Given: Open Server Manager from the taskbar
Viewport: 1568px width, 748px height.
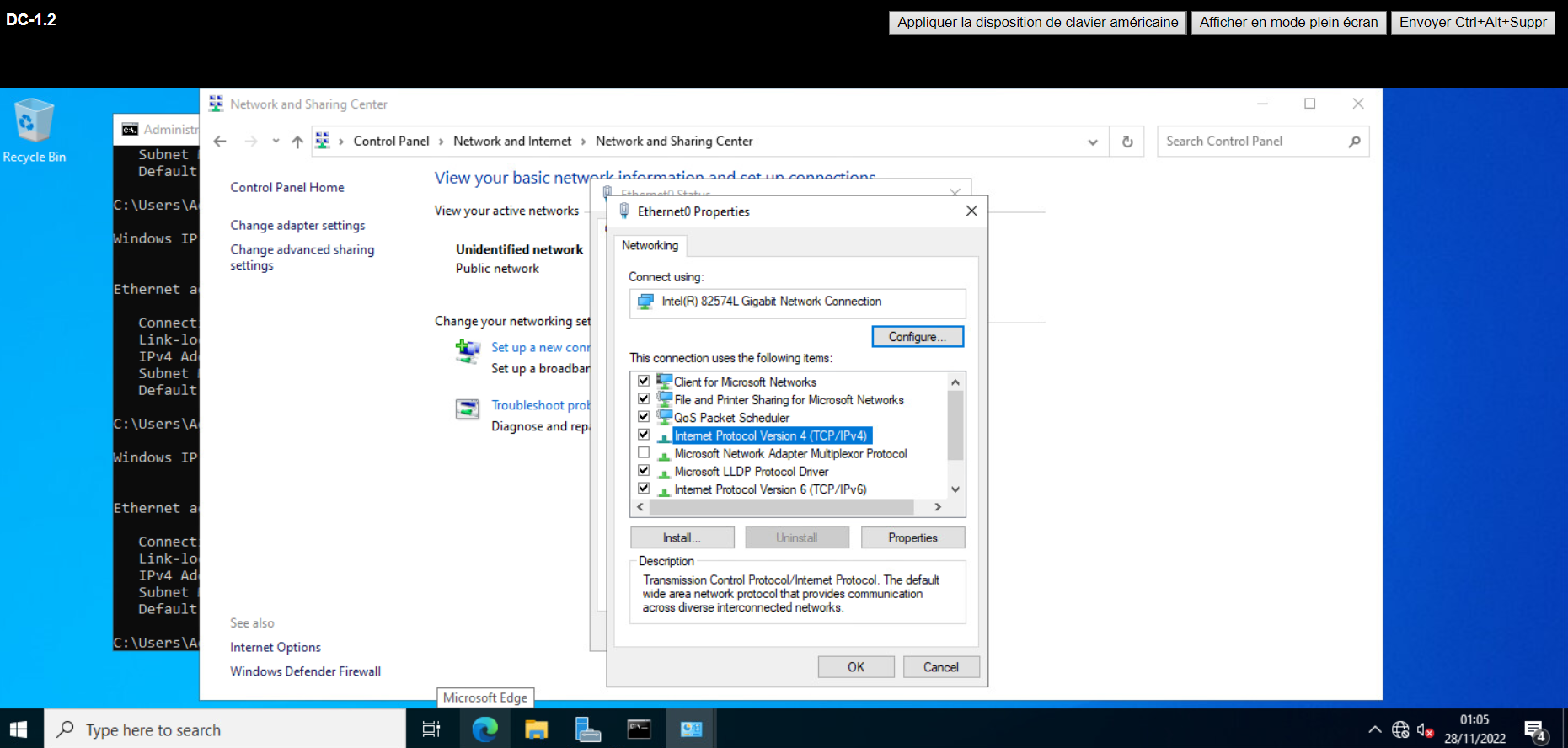Looking at the screenshot, I should click(587, 729).
